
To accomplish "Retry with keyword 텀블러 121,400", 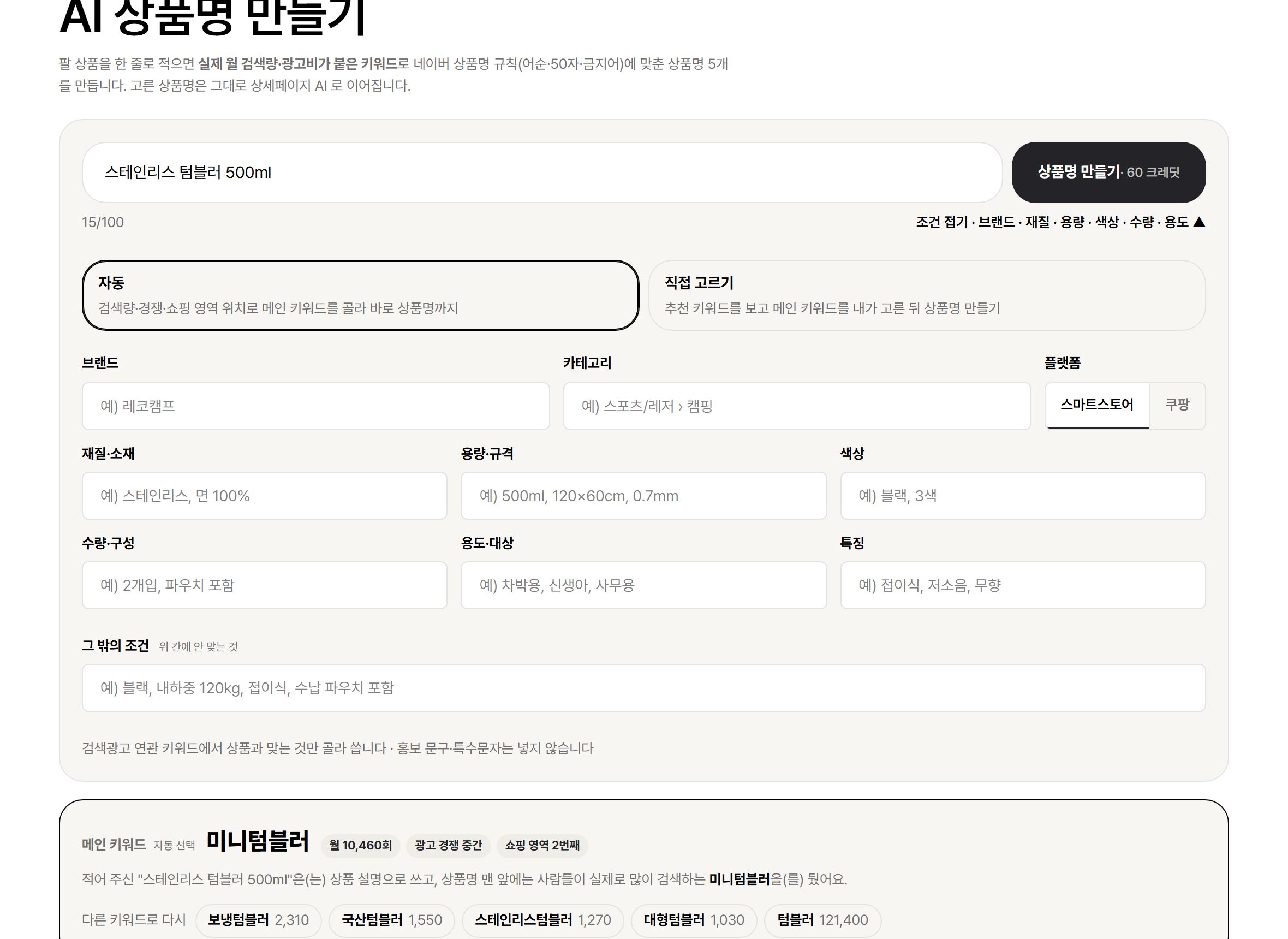I will (822, 920).
